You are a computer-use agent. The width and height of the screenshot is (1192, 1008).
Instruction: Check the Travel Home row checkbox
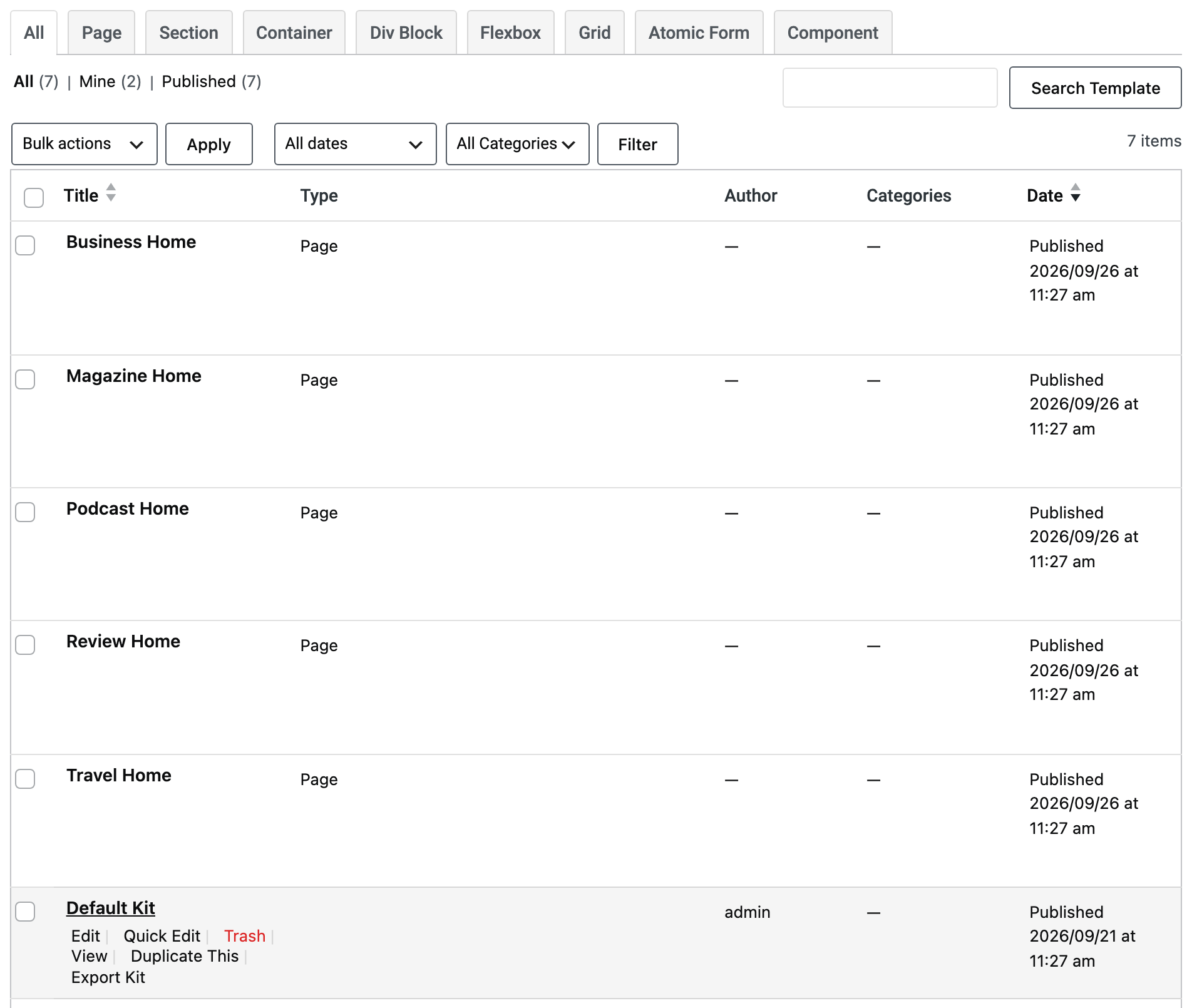(25, 779)
